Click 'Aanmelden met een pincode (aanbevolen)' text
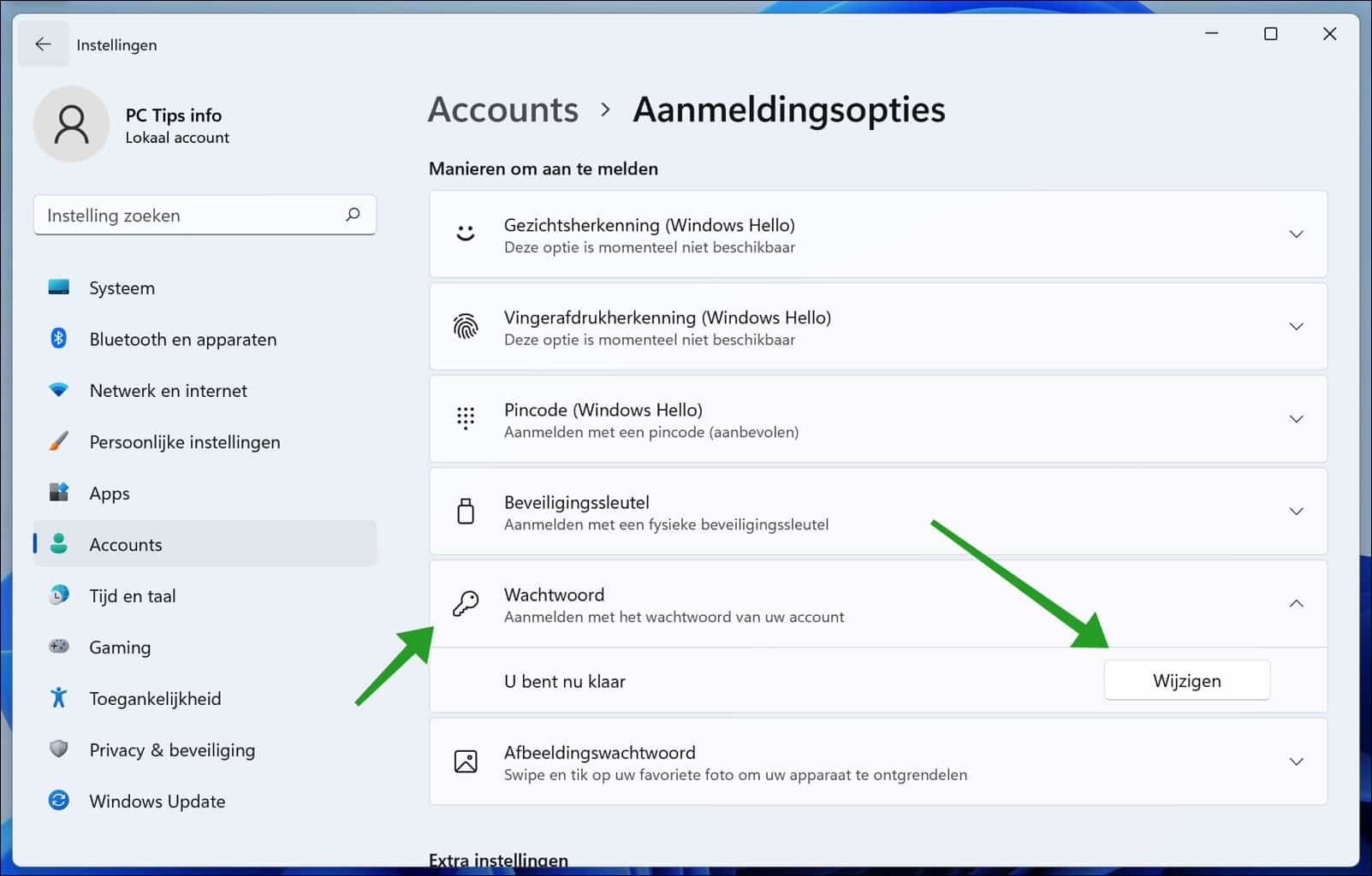The height and width of the screenshot is (876, 1372). (x=651, y=432)
